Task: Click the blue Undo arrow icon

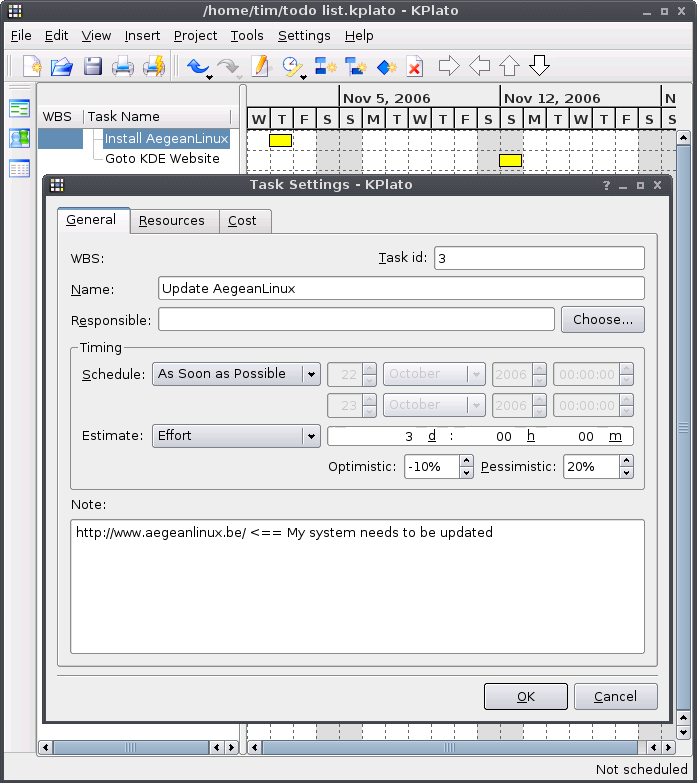Action: [x=197, y=65]
